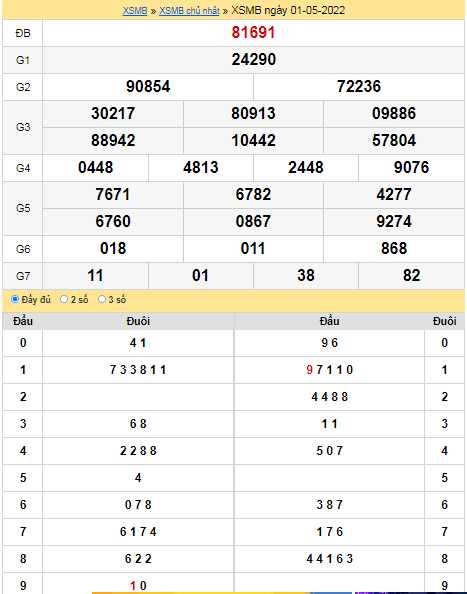
Task: Click tail digits 2 2 8 8
Action: 138,451
